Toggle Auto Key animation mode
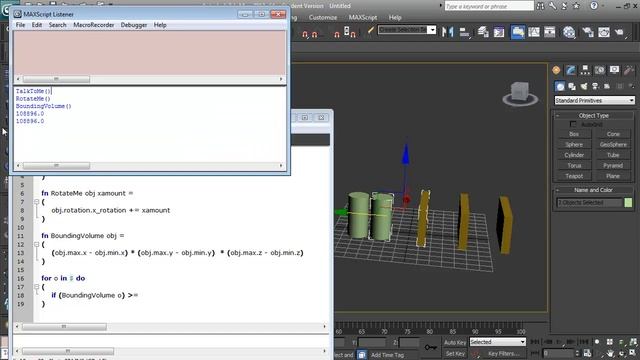This screenshot has width=640, height=360. [x=455, y=342]
